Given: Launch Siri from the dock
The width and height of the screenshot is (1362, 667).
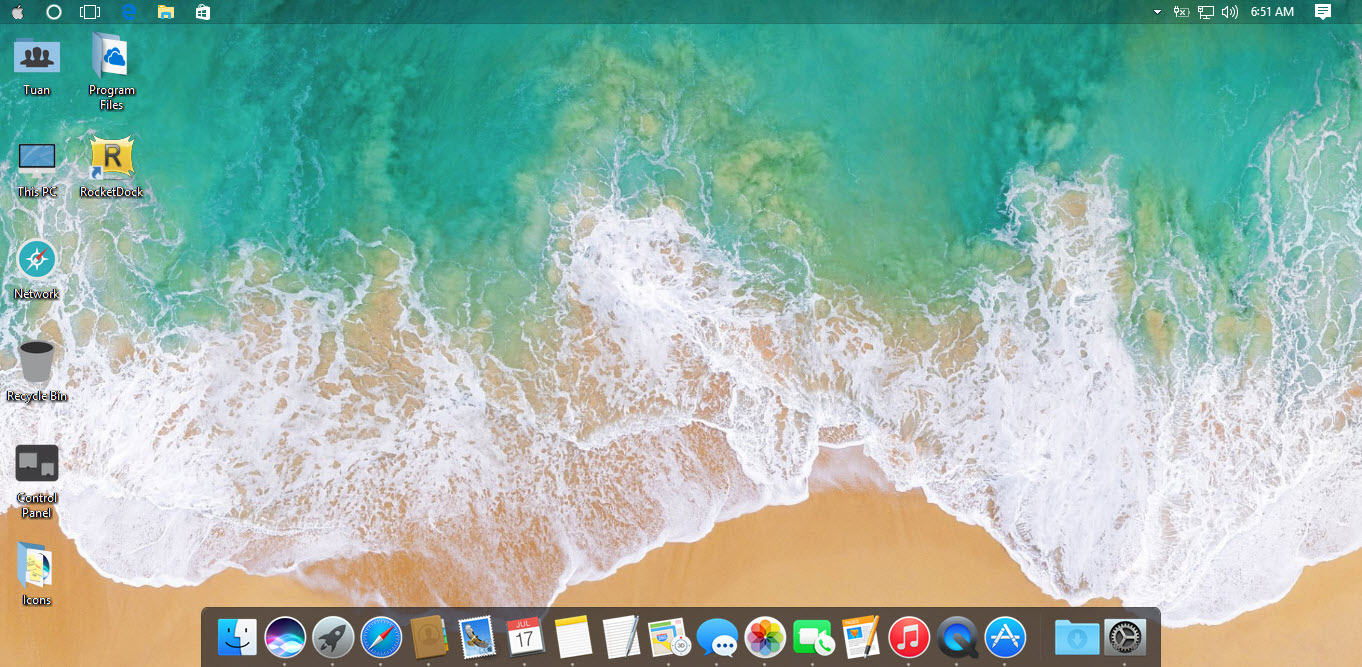Looking at the screenshot, I should tap(285, 637).
